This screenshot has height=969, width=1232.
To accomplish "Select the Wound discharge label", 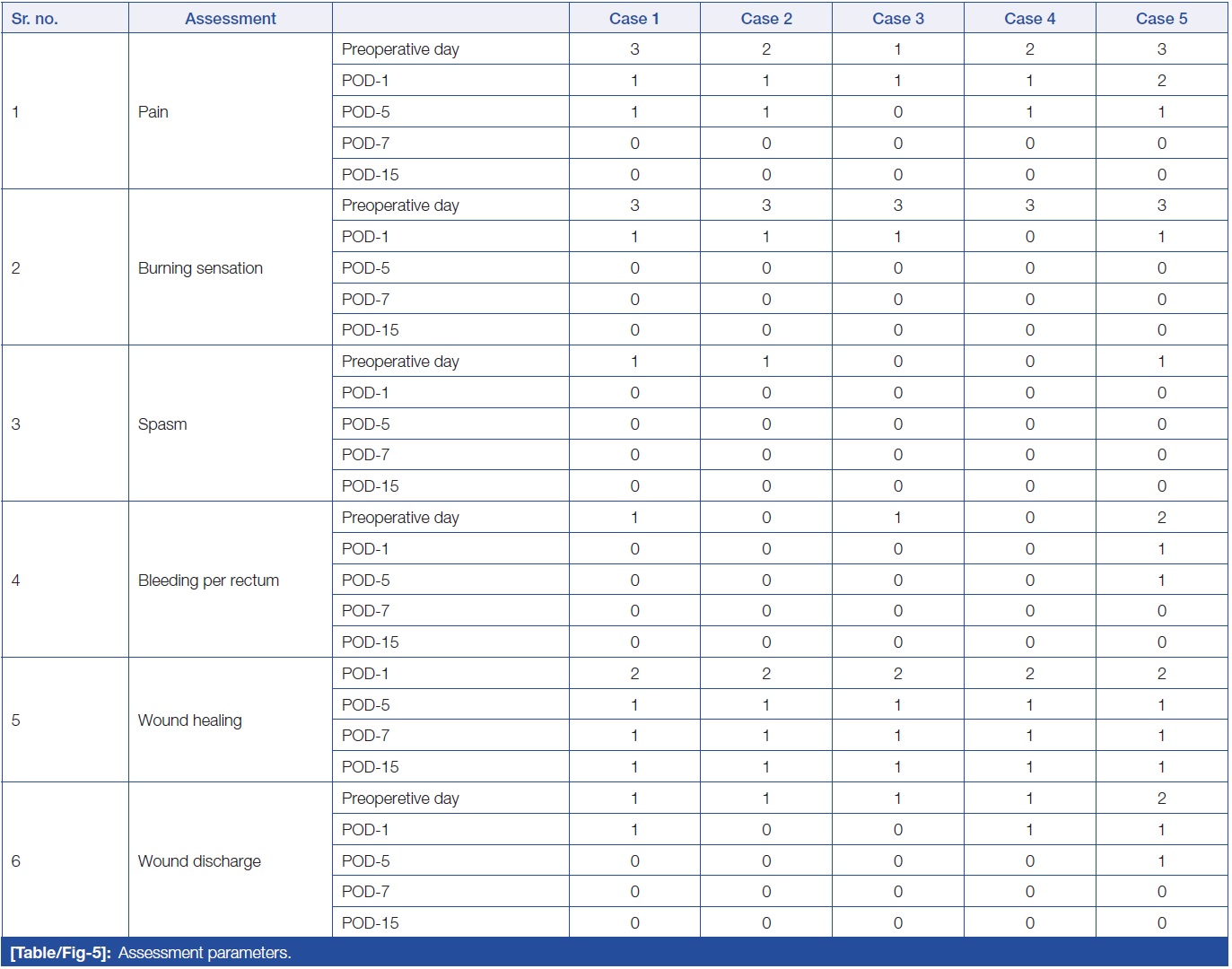I will (x=199, y=861).
